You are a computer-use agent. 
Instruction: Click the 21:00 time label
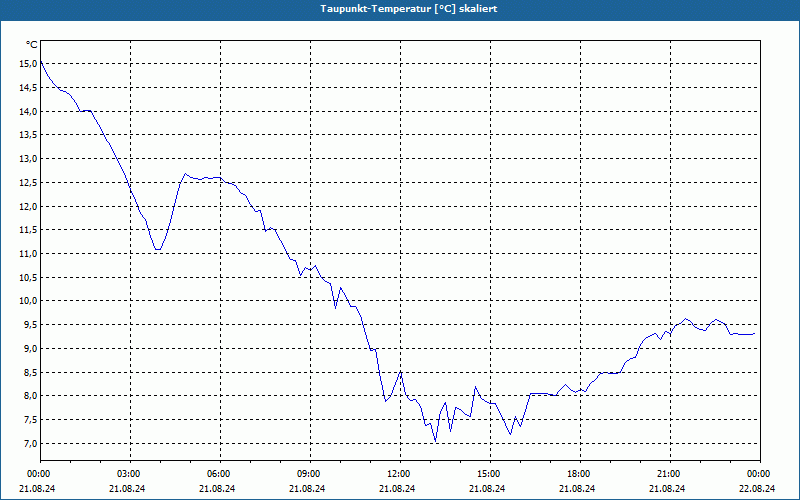(x=667, y=474)
